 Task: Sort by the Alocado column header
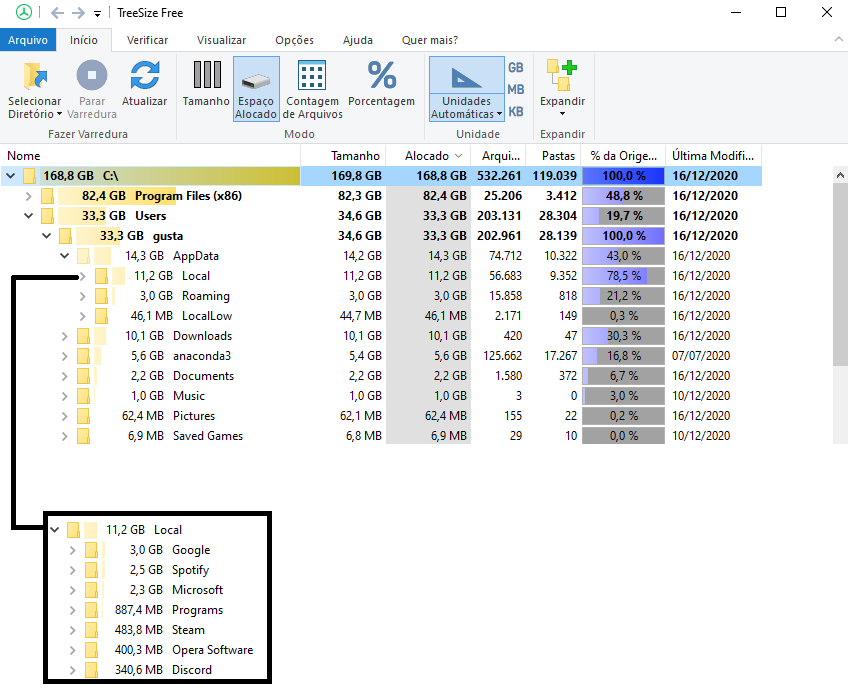(426, 156)
